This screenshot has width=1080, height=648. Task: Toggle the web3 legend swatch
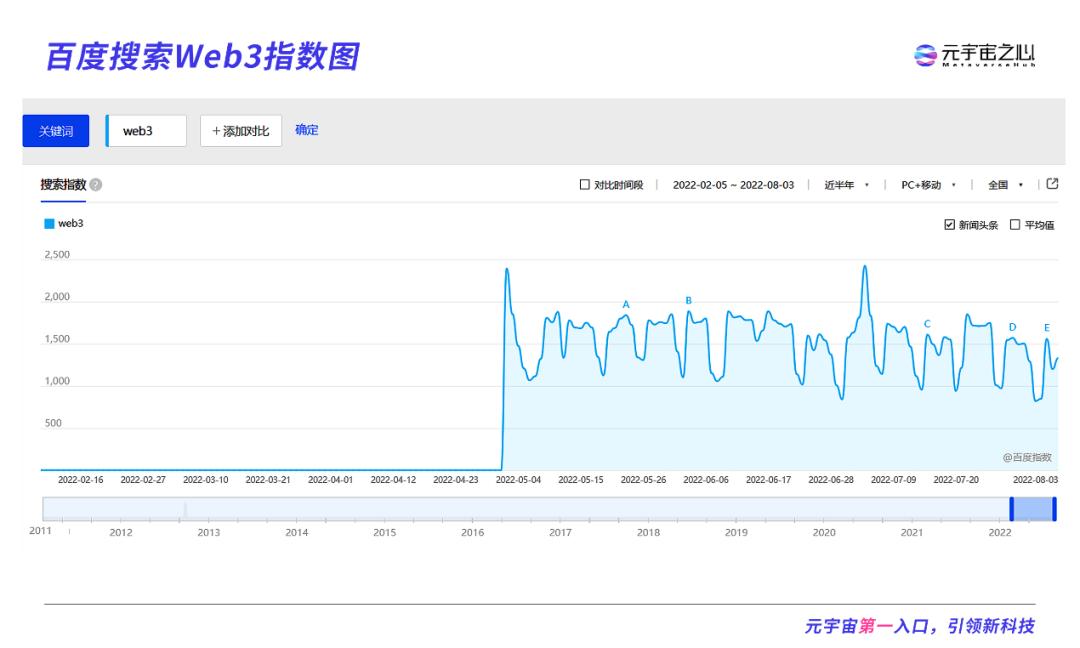[x=49, y=224]
